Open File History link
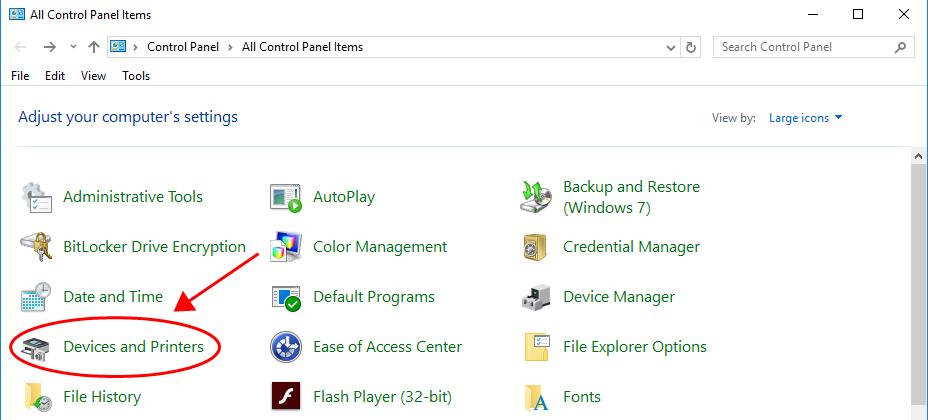Viewport: 928px width, 420px height. click(x=102, y=396)
